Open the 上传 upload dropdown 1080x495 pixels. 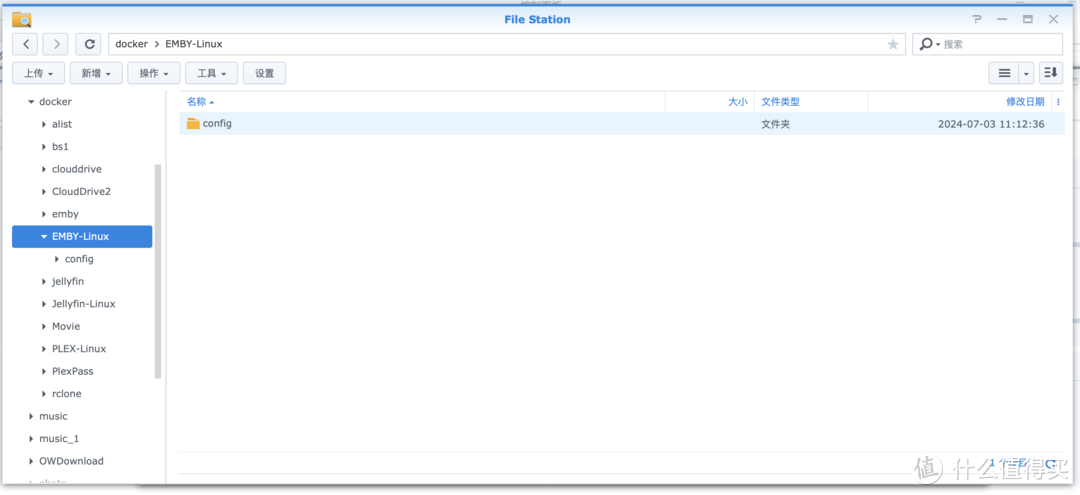39,73
